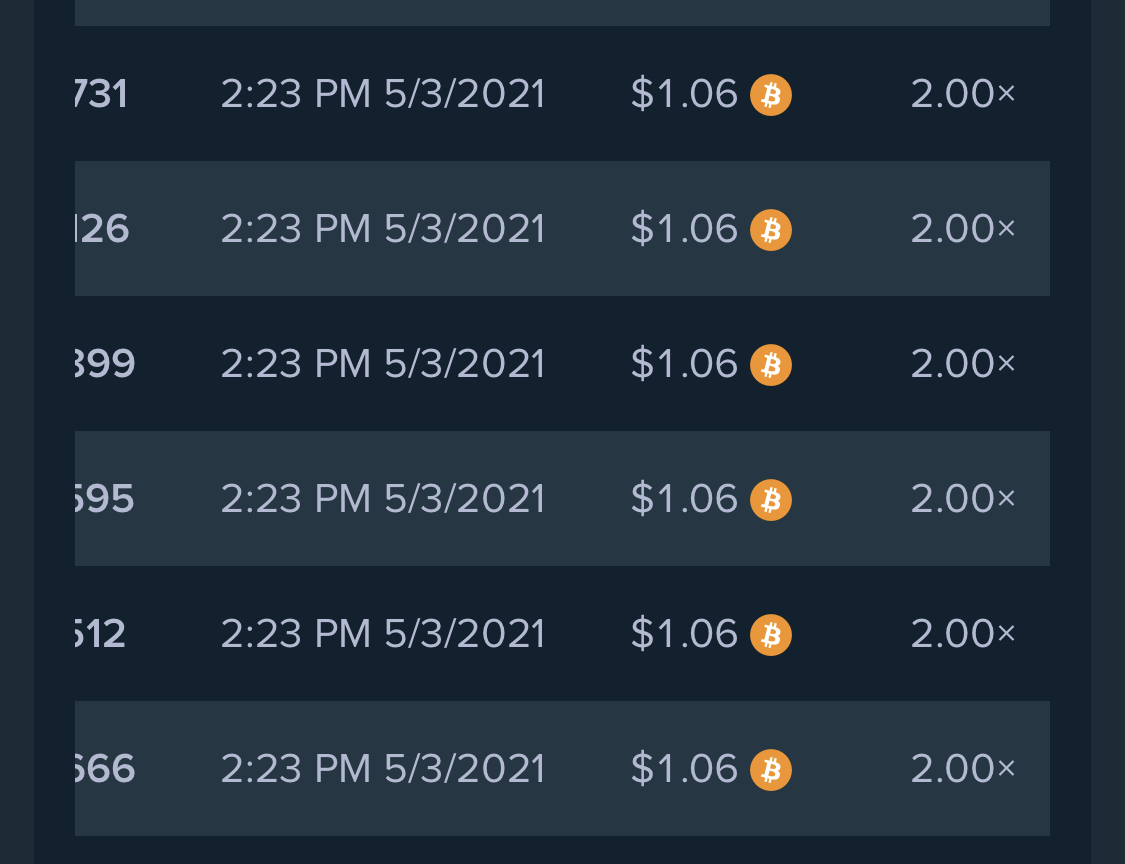1125x864 pixels.
Task: Open bet ID ending in 566
Action: (x=105, y=769)
